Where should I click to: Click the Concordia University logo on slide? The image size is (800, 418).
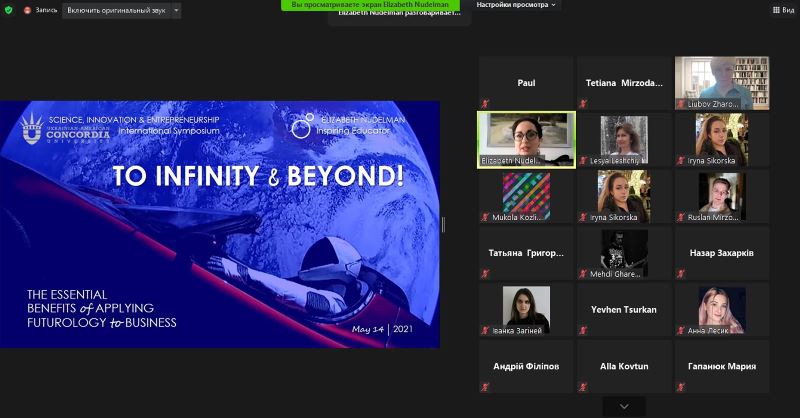66,129
